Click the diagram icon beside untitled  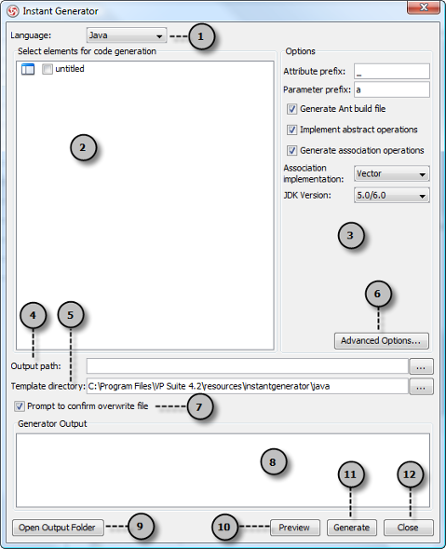click(x=28, y=69)
